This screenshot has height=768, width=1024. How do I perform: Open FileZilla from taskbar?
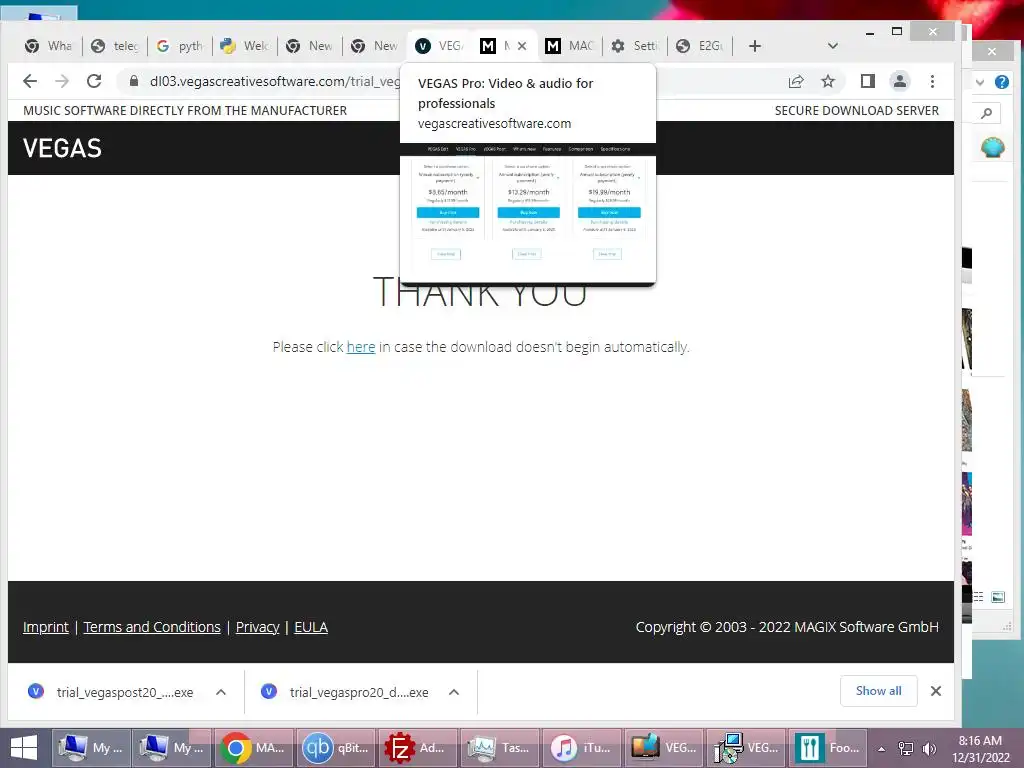click(418, 748)
